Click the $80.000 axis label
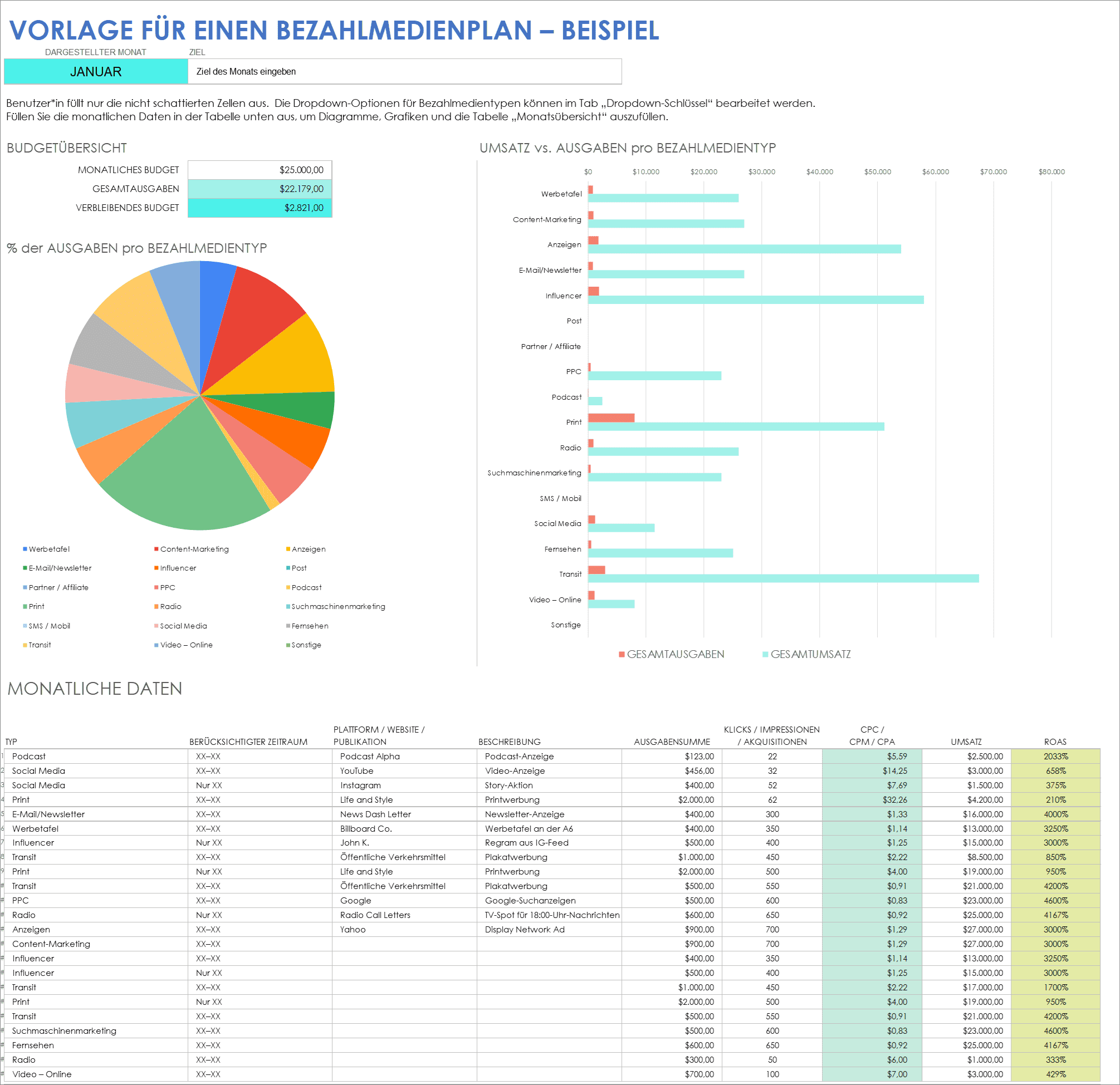The height and width of the screenshot is (1085, 1120). (1051, 172)
